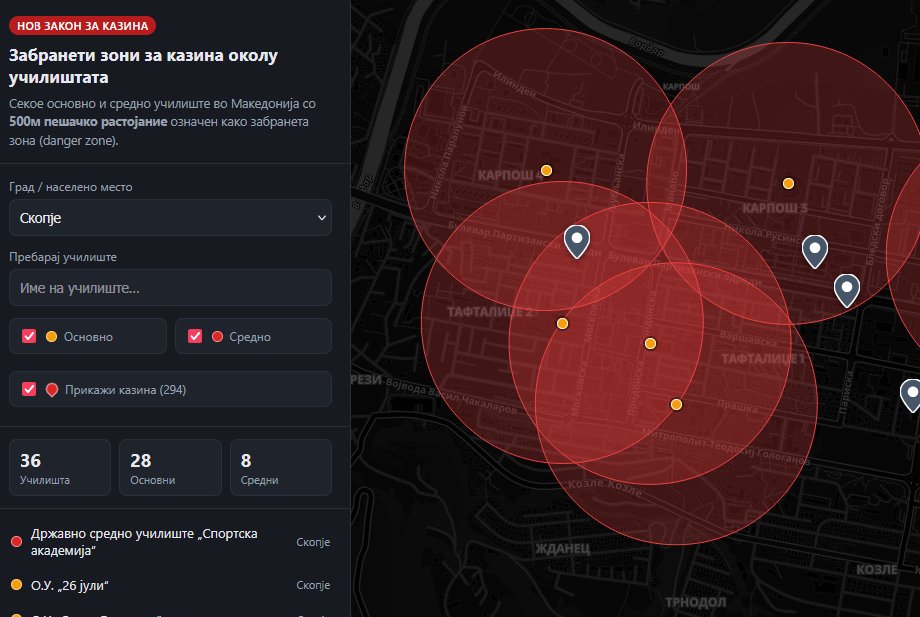Click the Пребарај училиште label
Screen dimensions: 920x617
tap(63, 257)
